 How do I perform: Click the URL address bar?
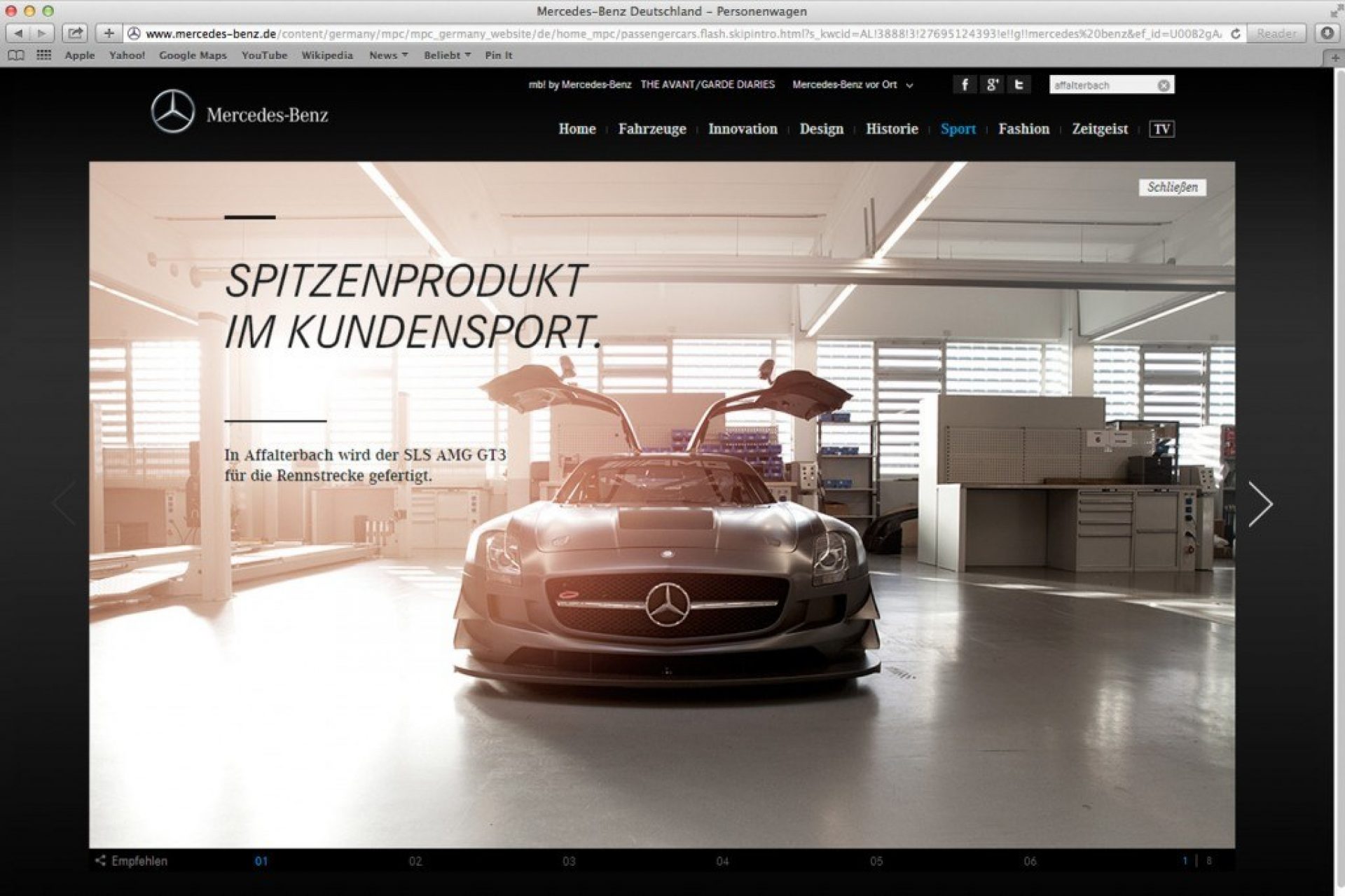[x=683, y=34]
